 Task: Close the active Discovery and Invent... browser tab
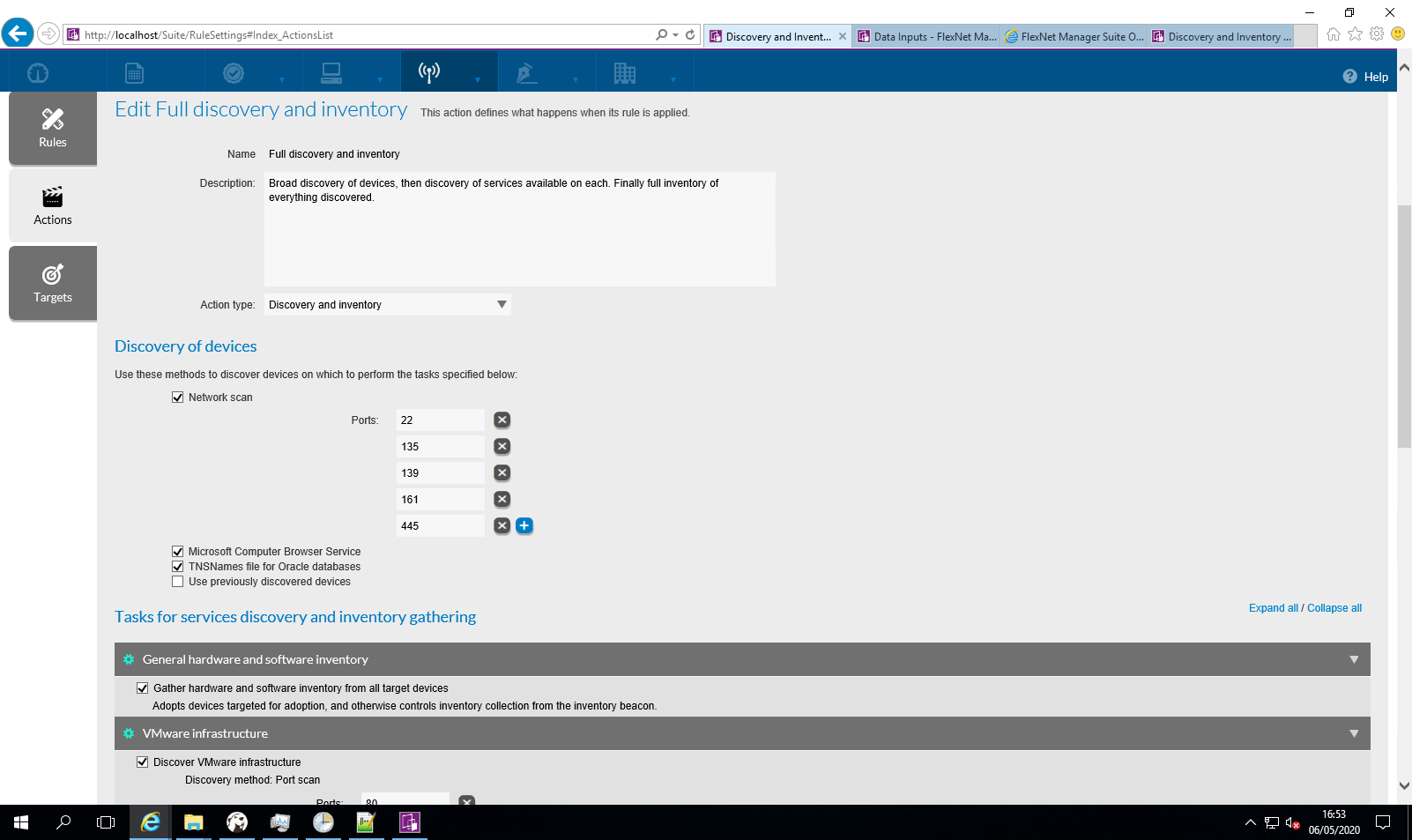tap(843, 36)
